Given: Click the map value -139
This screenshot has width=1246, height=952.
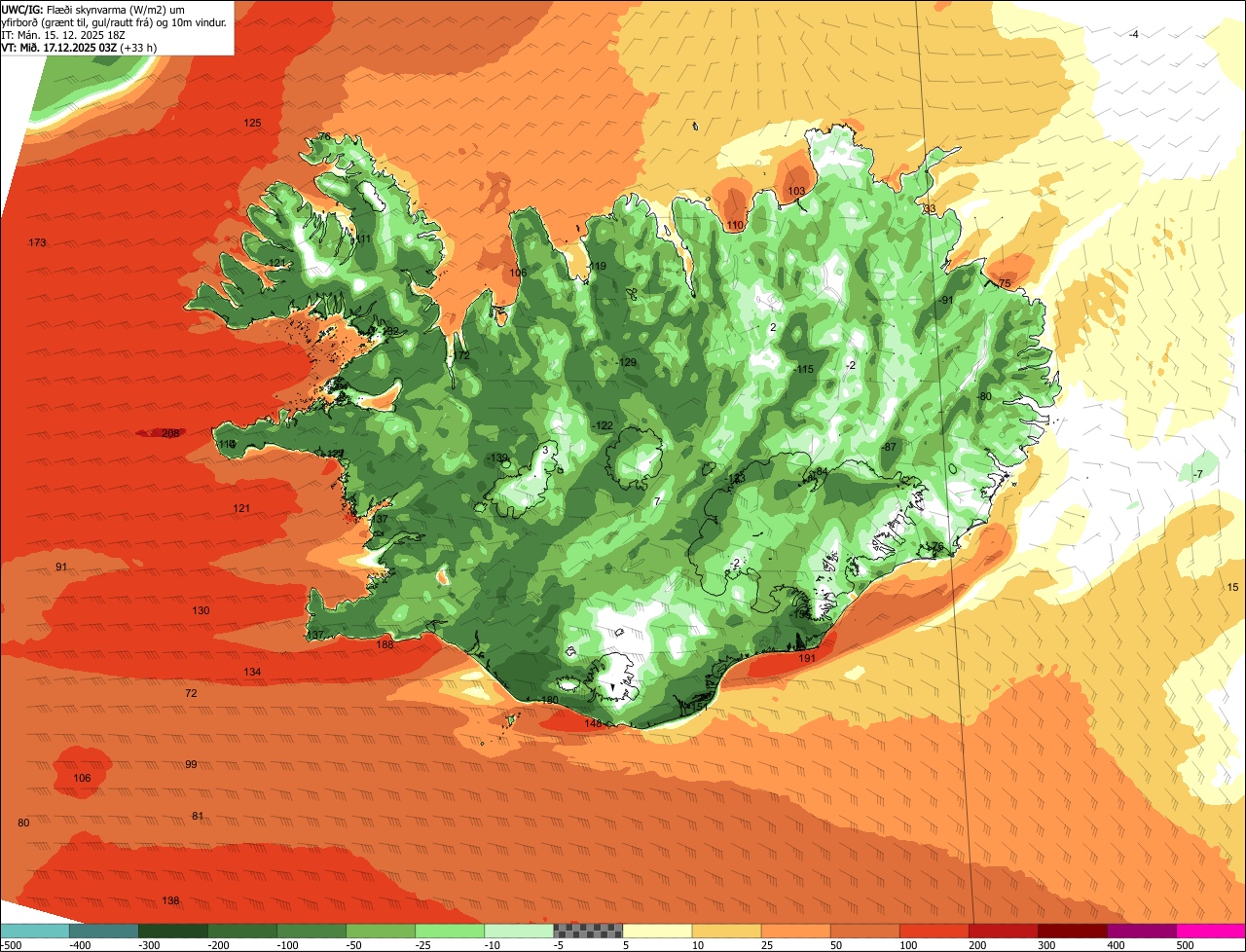Looking at the screenshot, I should 497,458.
